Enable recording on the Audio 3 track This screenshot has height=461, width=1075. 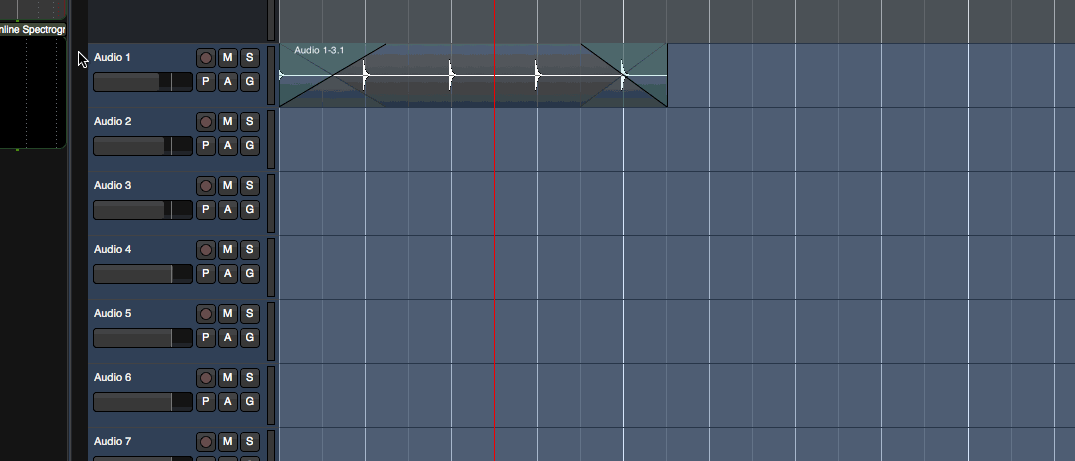(x=206, y=186)
